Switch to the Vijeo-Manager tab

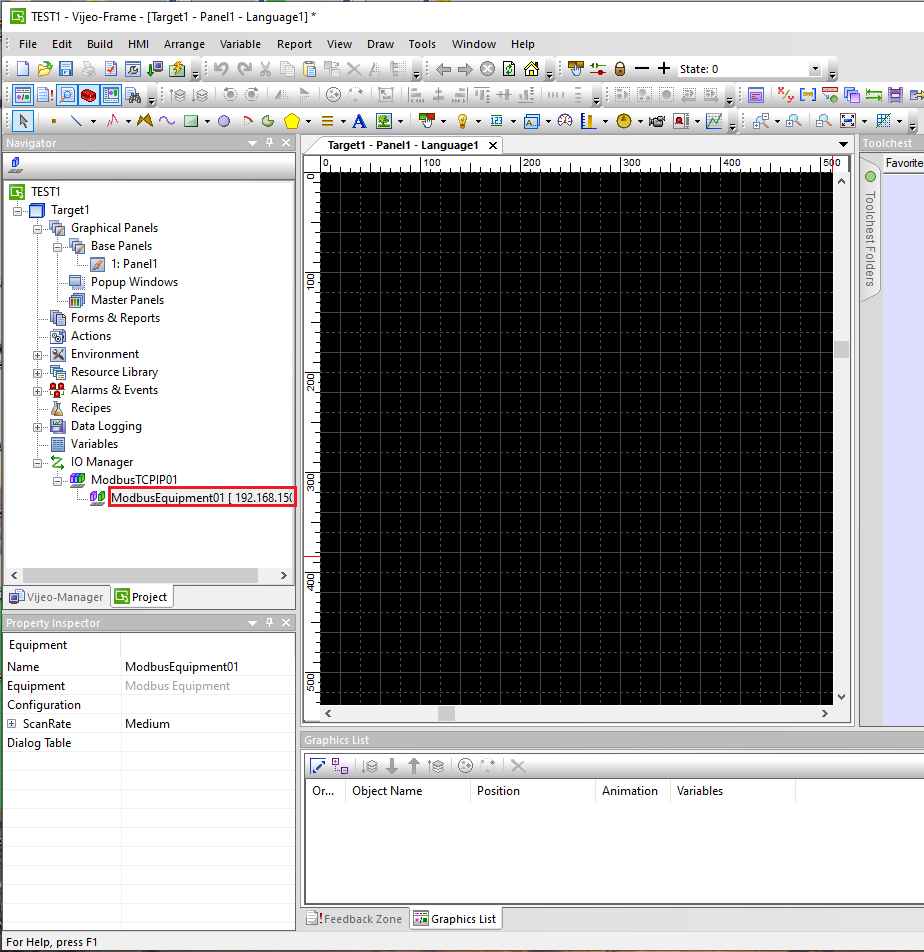[57, 597]
